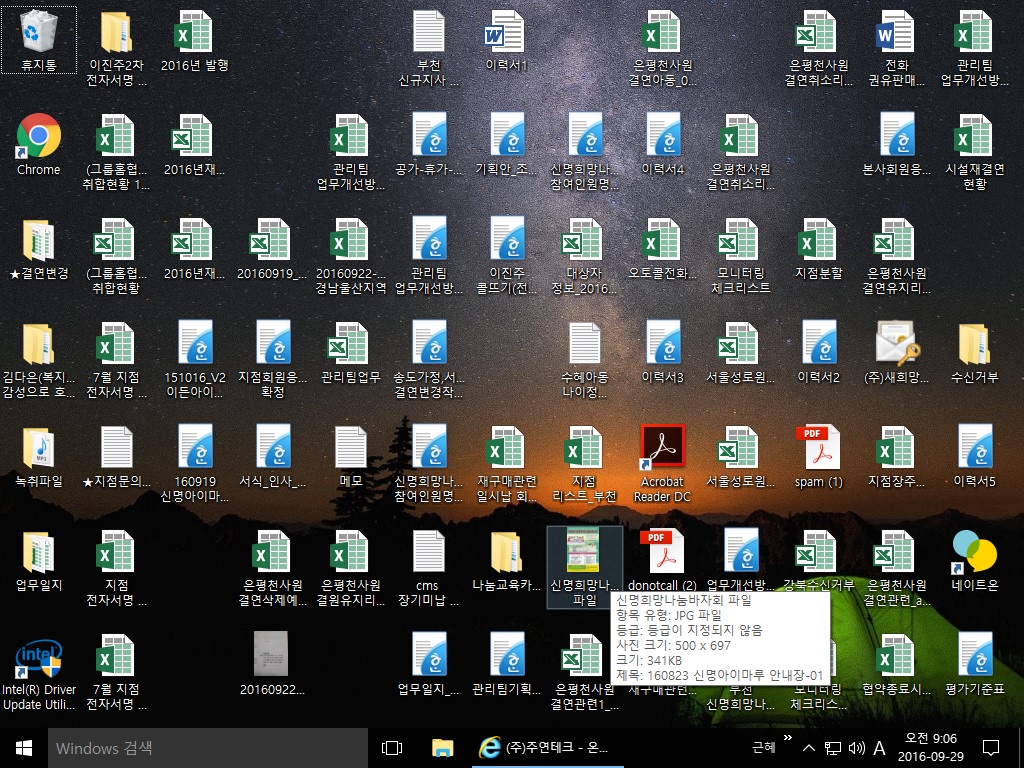Select the spam (1) PDF file

818,456
